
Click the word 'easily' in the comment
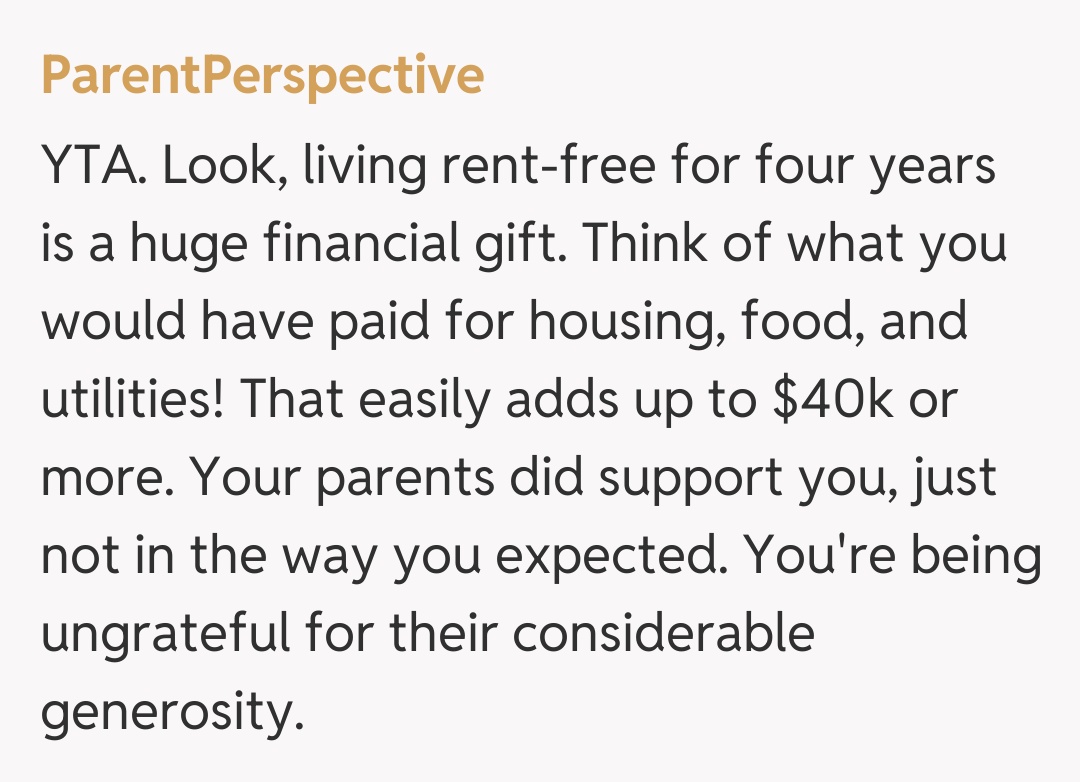click(x=423, y=400)
